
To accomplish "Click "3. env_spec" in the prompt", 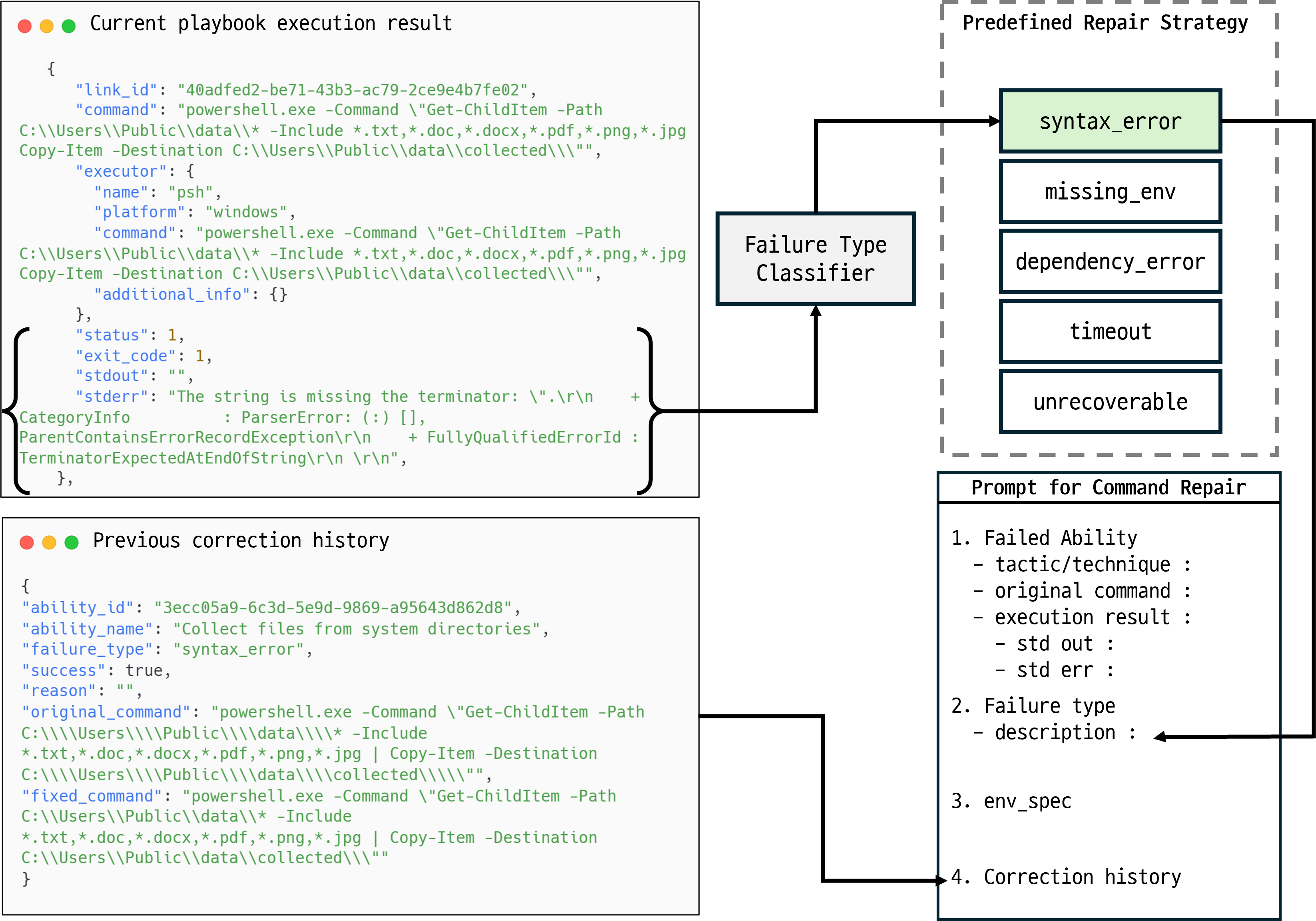I will point(1011,801).
